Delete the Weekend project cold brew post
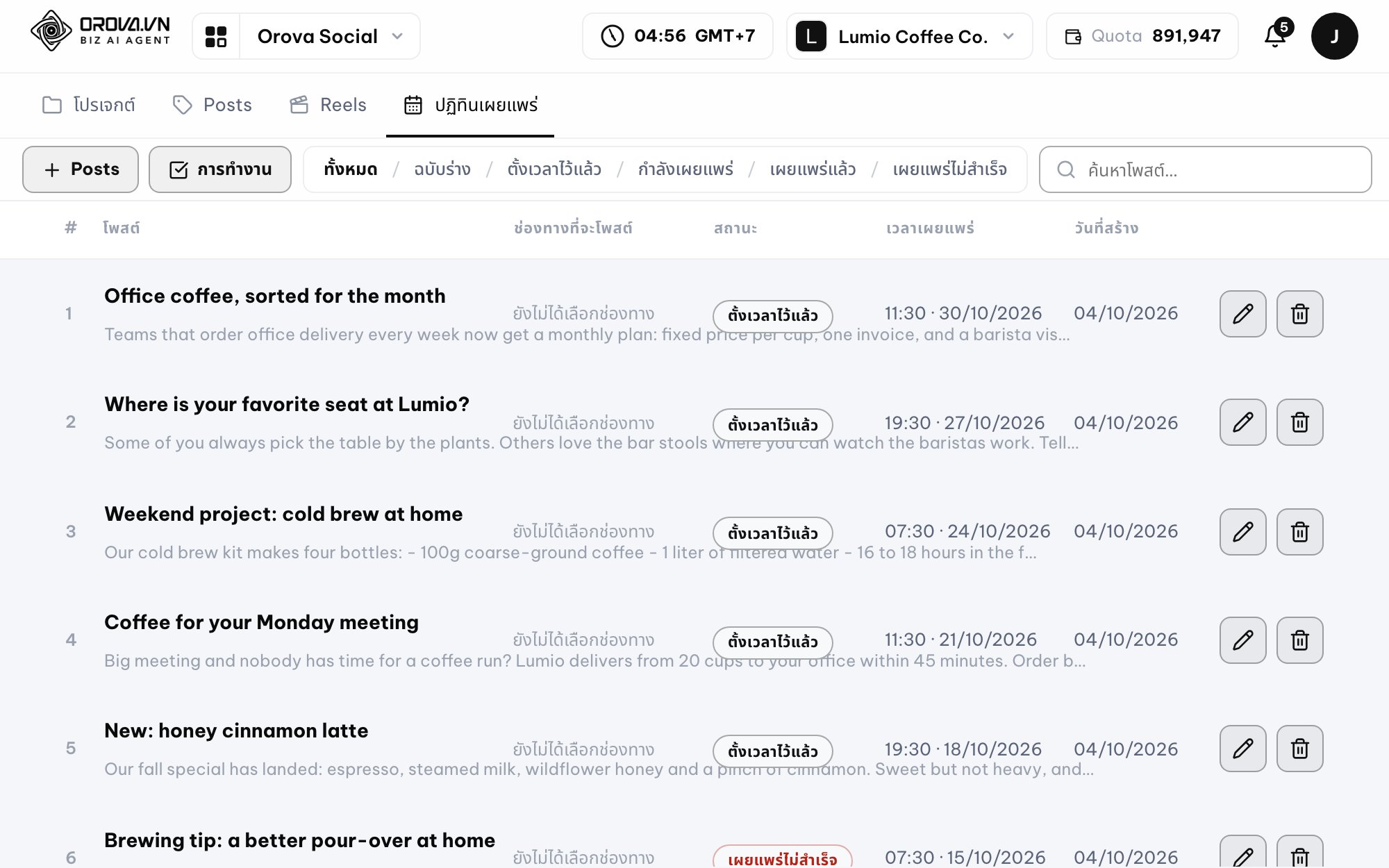 1300,532
